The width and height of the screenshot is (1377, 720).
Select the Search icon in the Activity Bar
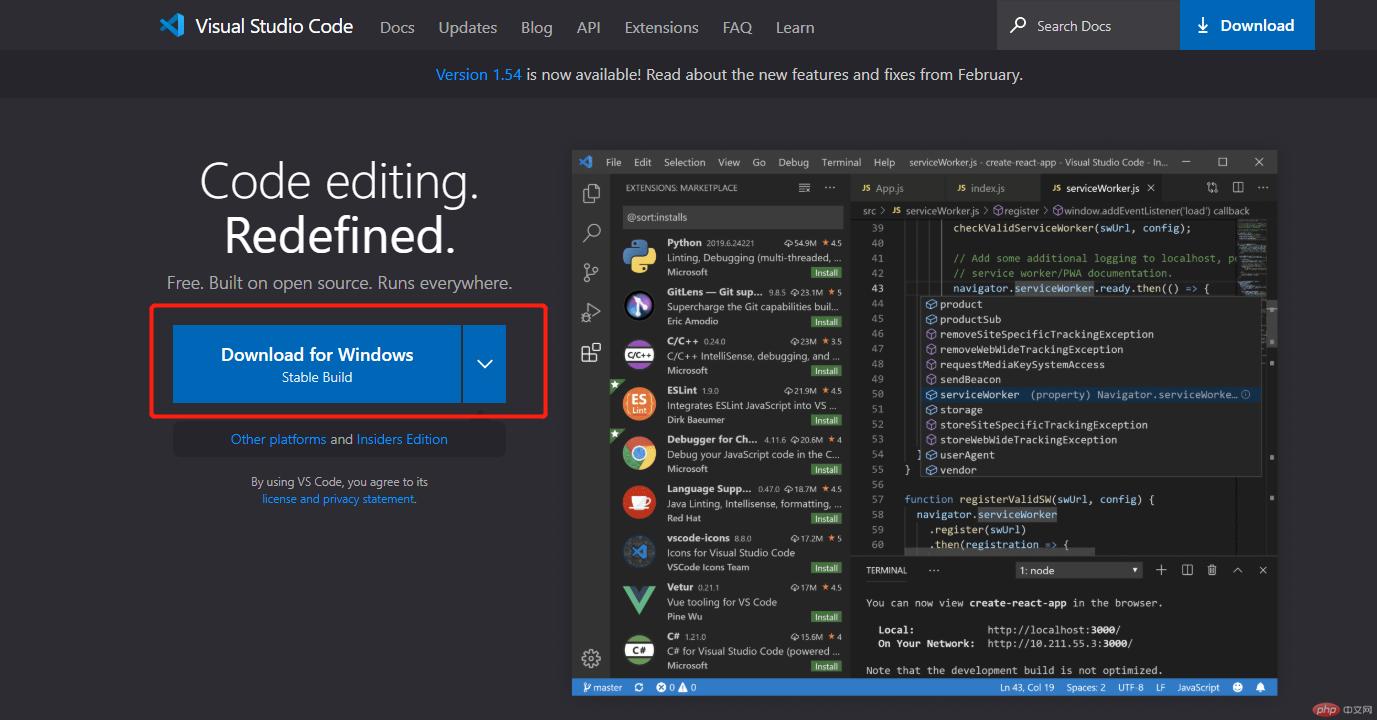(x=591, y=232)
